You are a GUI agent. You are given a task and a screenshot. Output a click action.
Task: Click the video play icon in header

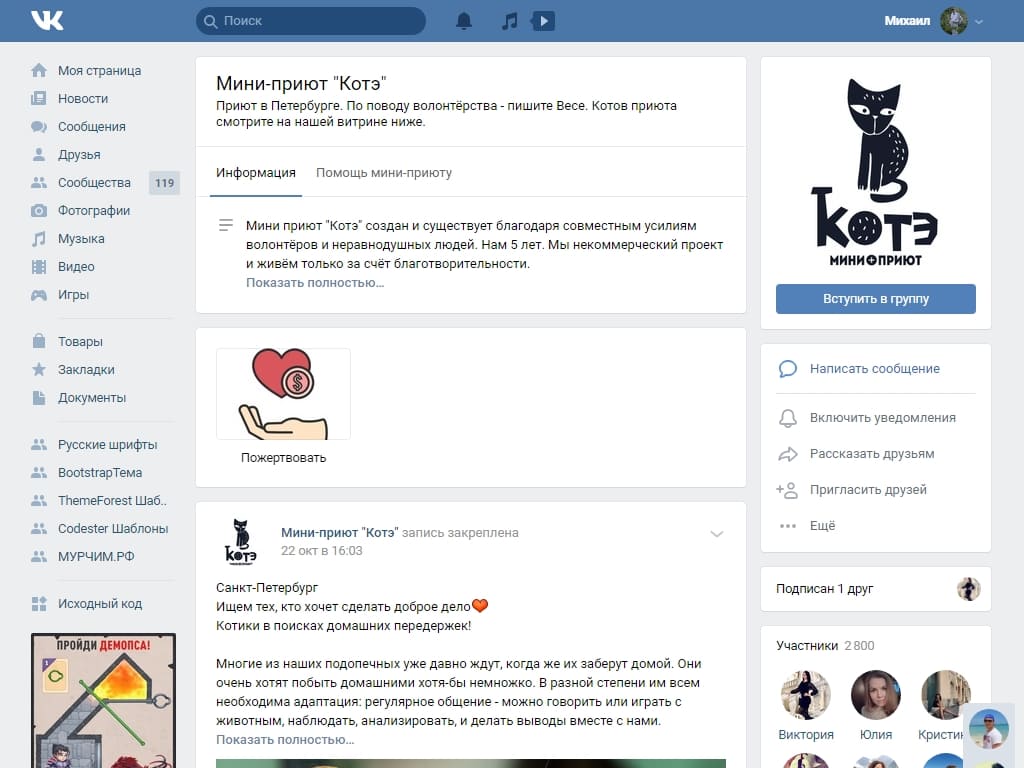543,21
